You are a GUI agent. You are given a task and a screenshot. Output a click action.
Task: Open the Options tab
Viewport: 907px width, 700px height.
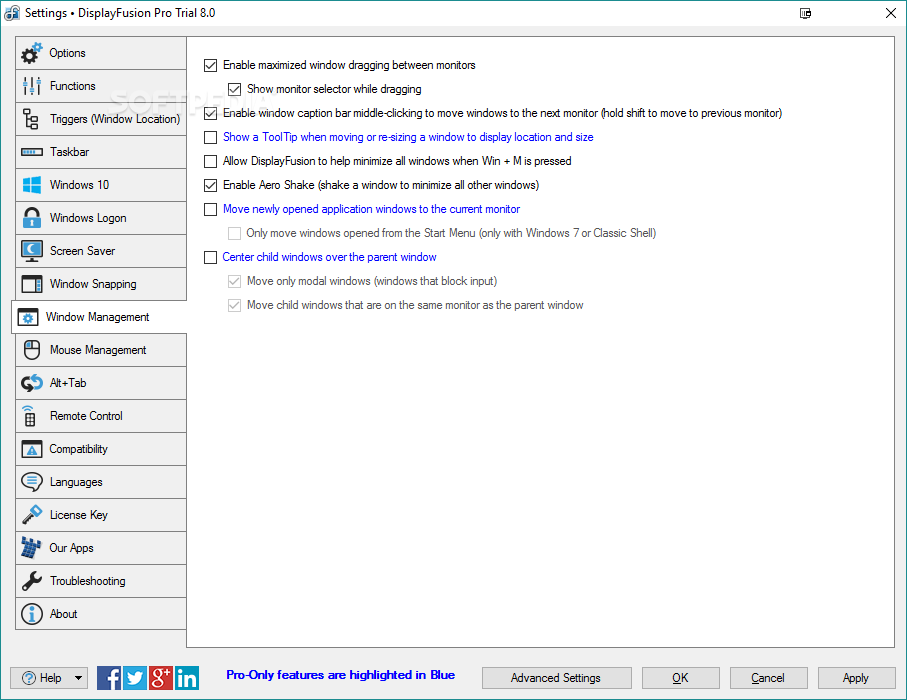(101, 53)
